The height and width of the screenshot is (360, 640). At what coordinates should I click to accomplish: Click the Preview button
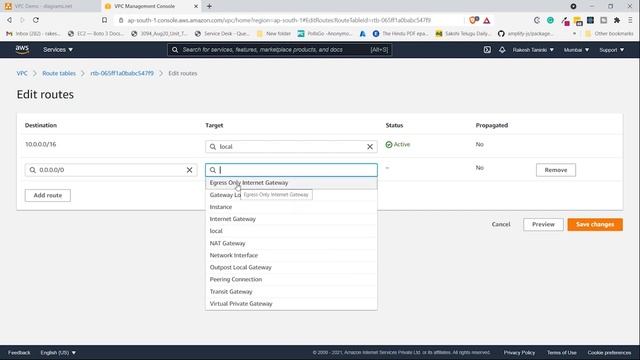(543, 224)
